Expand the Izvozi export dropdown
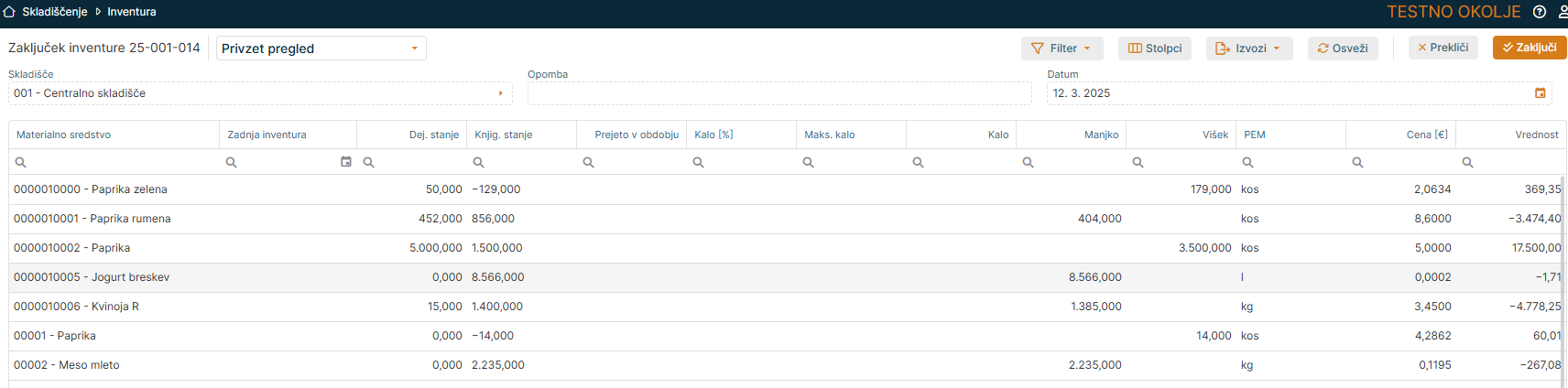This screenshot has width=1568, height=388. (1248, 48)
